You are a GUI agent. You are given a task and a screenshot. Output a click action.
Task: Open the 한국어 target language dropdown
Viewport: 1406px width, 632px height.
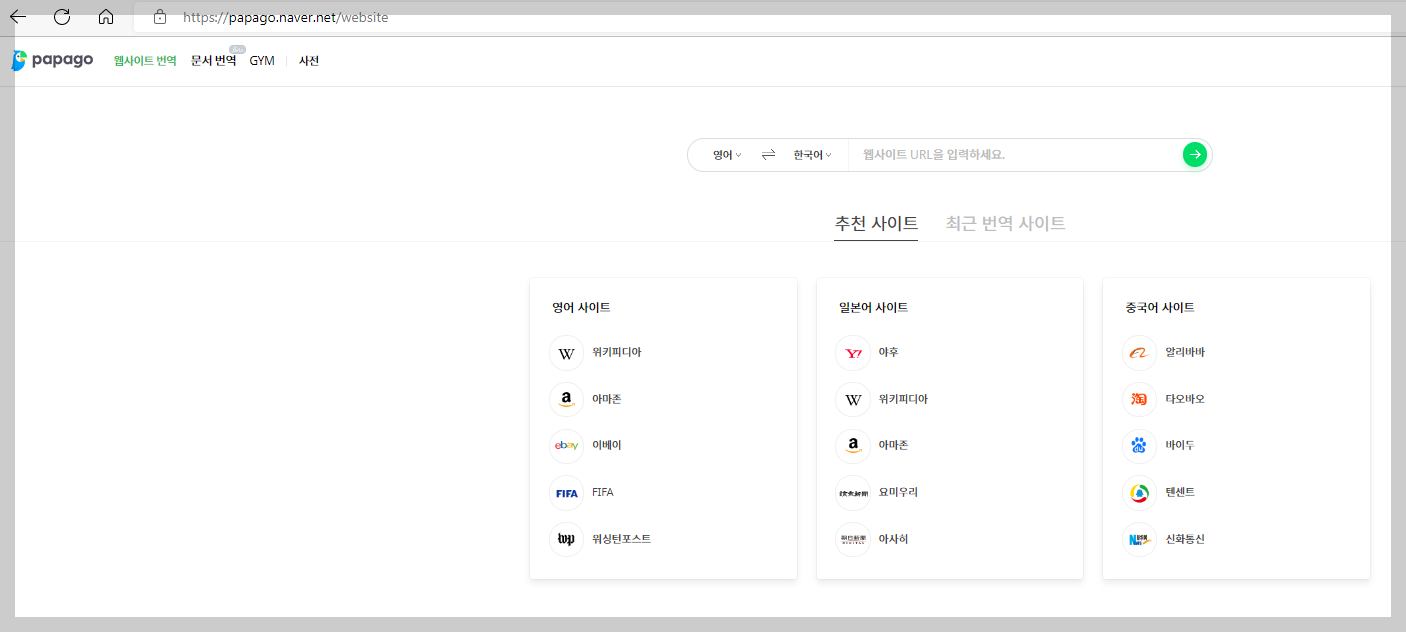[x=811, y=154]
